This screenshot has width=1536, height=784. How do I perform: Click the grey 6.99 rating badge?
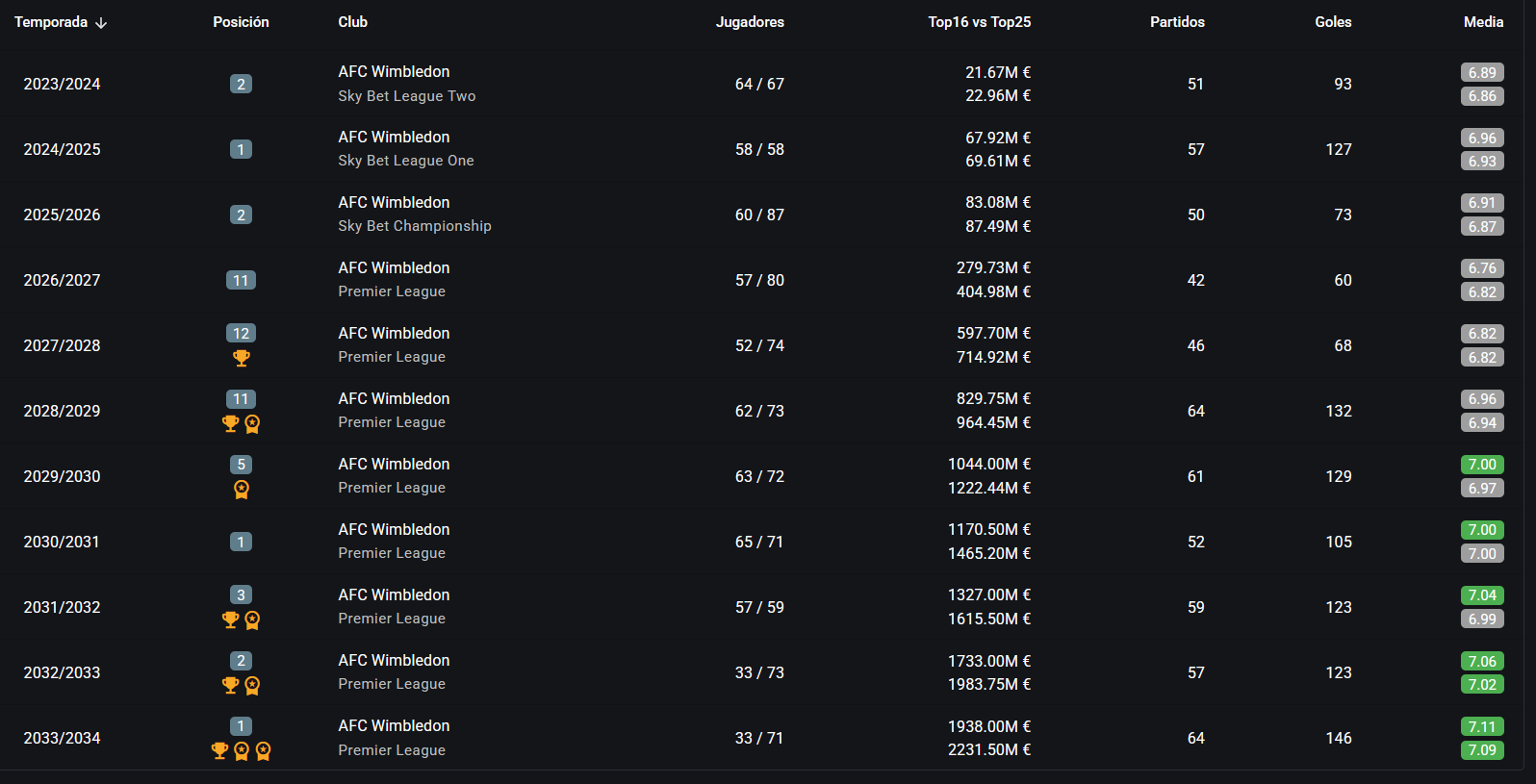pyautogui.click(x=1482, y=620)
